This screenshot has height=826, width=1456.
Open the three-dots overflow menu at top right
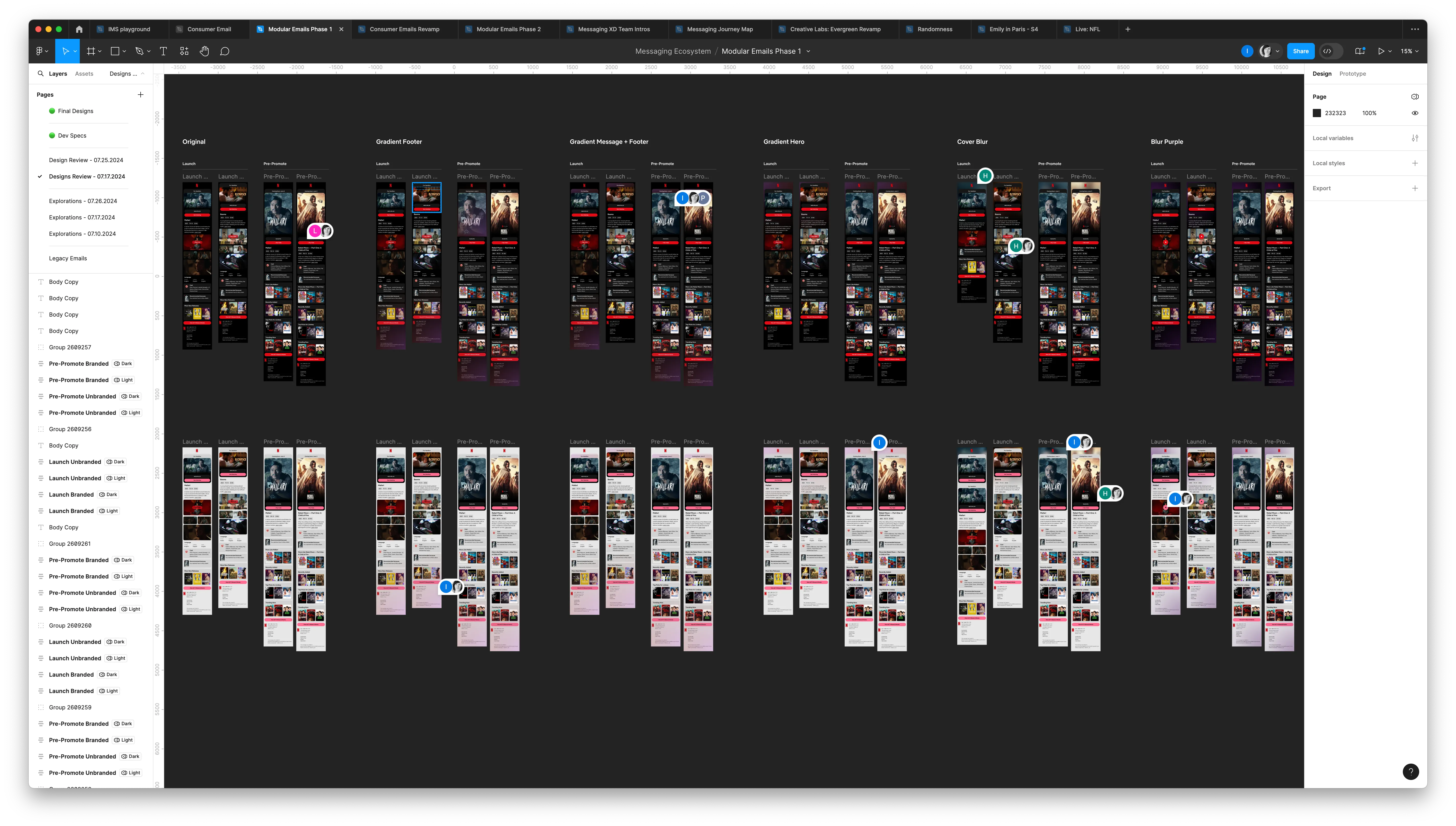click(1415, 29)
